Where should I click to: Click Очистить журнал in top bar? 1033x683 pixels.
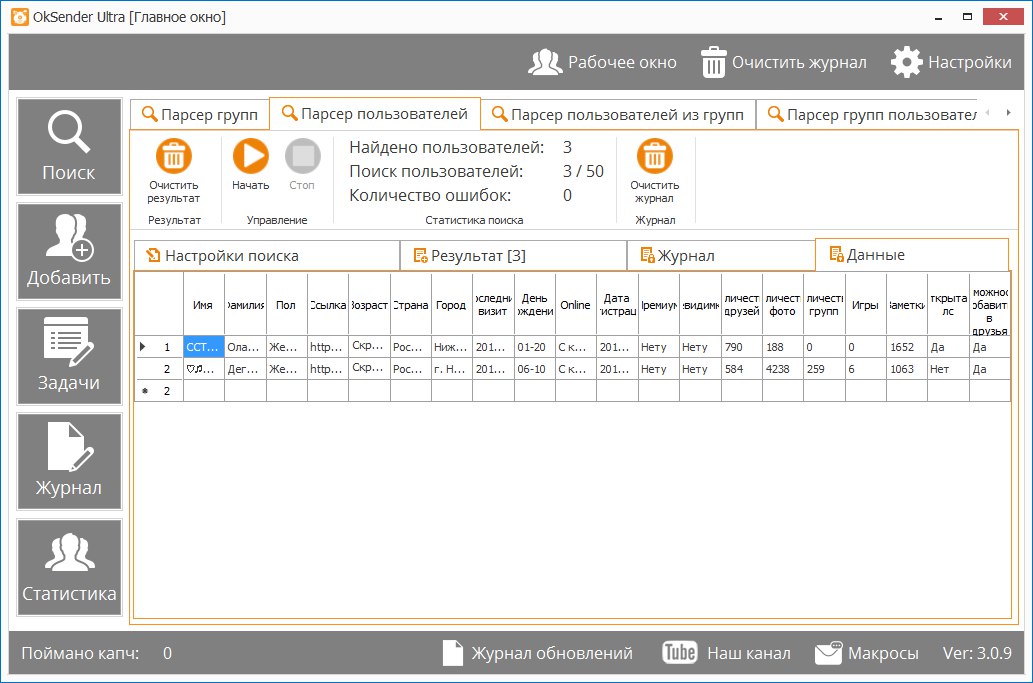coord(783,62)
